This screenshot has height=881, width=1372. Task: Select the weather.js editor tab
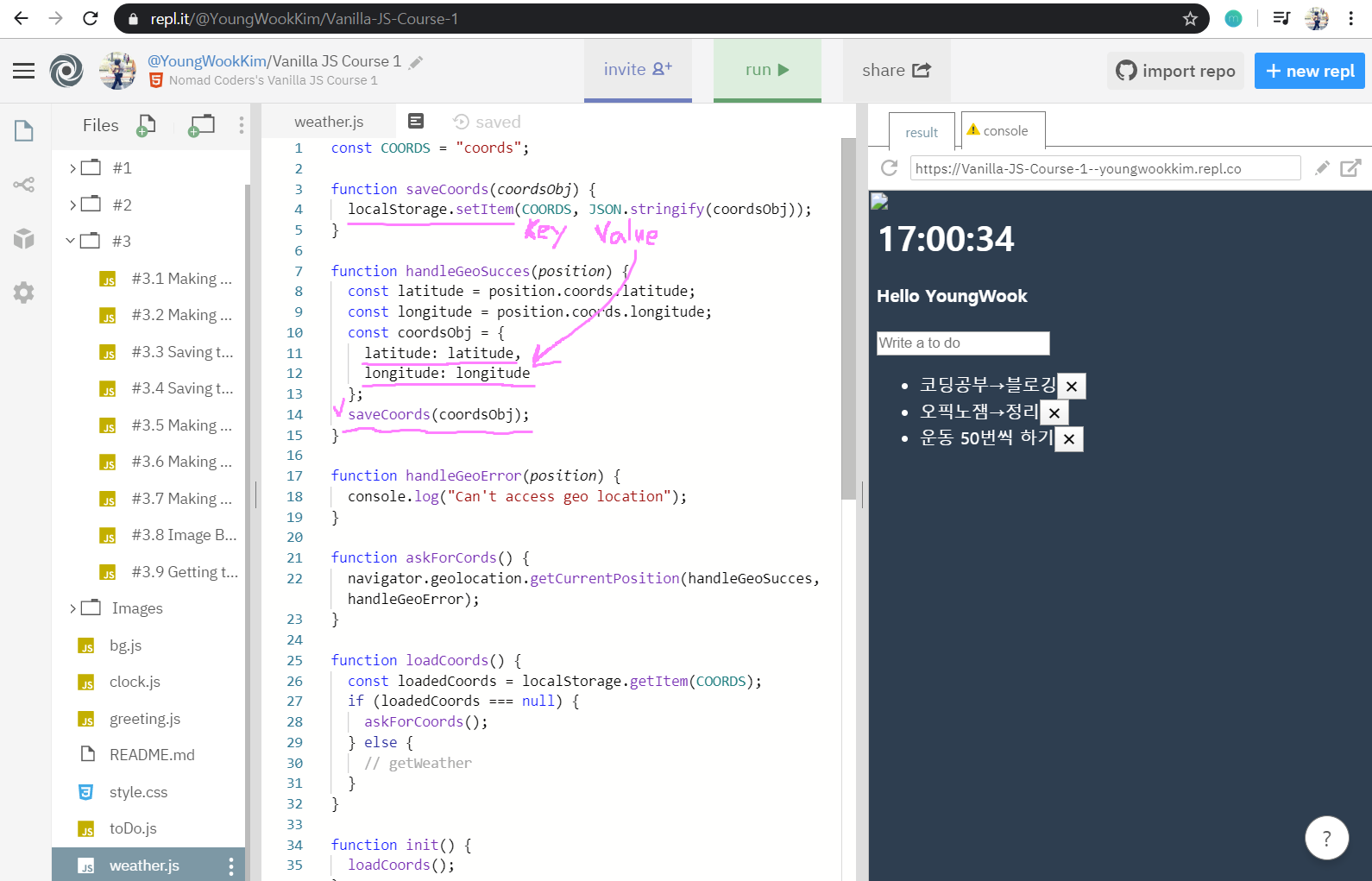[329, 122]
